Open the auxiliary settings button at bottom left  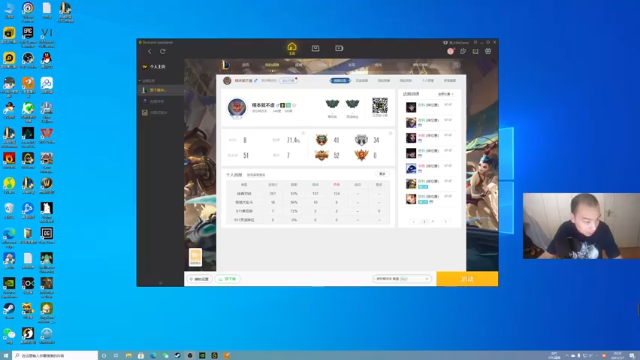(199, 279)
